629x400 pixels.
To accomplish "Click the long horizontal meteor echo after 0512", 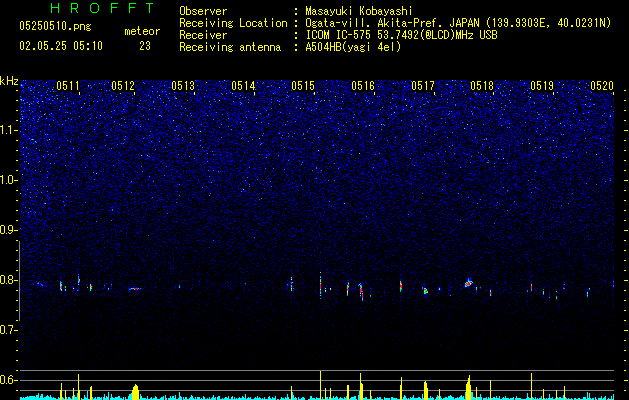I will tap(135, 288).
